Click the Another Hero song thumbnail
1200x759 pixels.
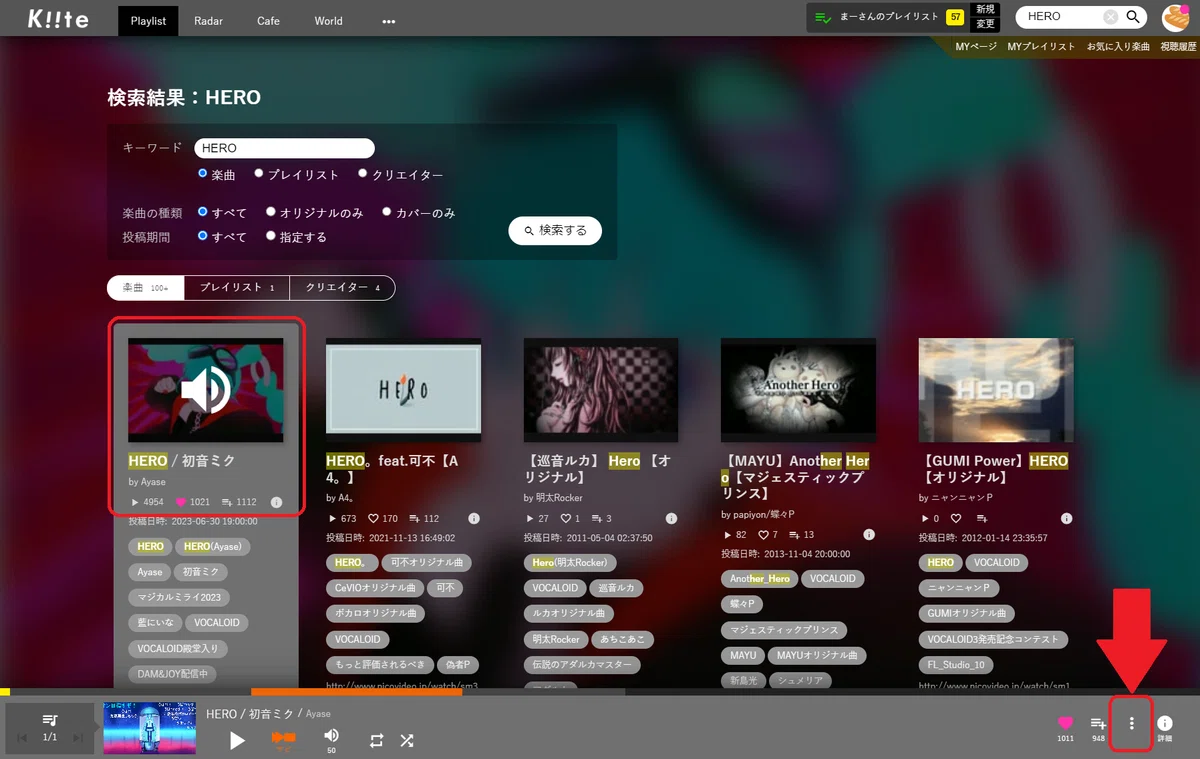pyautogui.click(x=798, y=390)
